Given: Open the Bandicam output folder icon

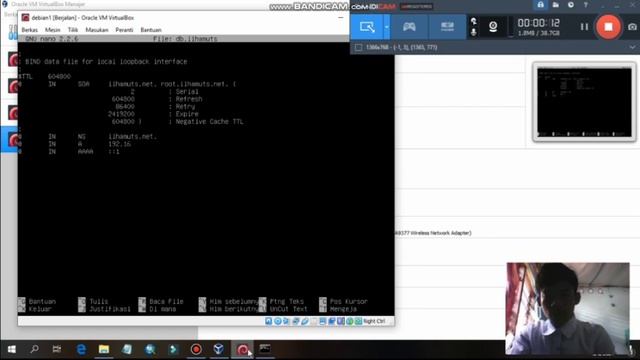Looking at the screenshot, I should pyautogui.click(x=556, y=5).
